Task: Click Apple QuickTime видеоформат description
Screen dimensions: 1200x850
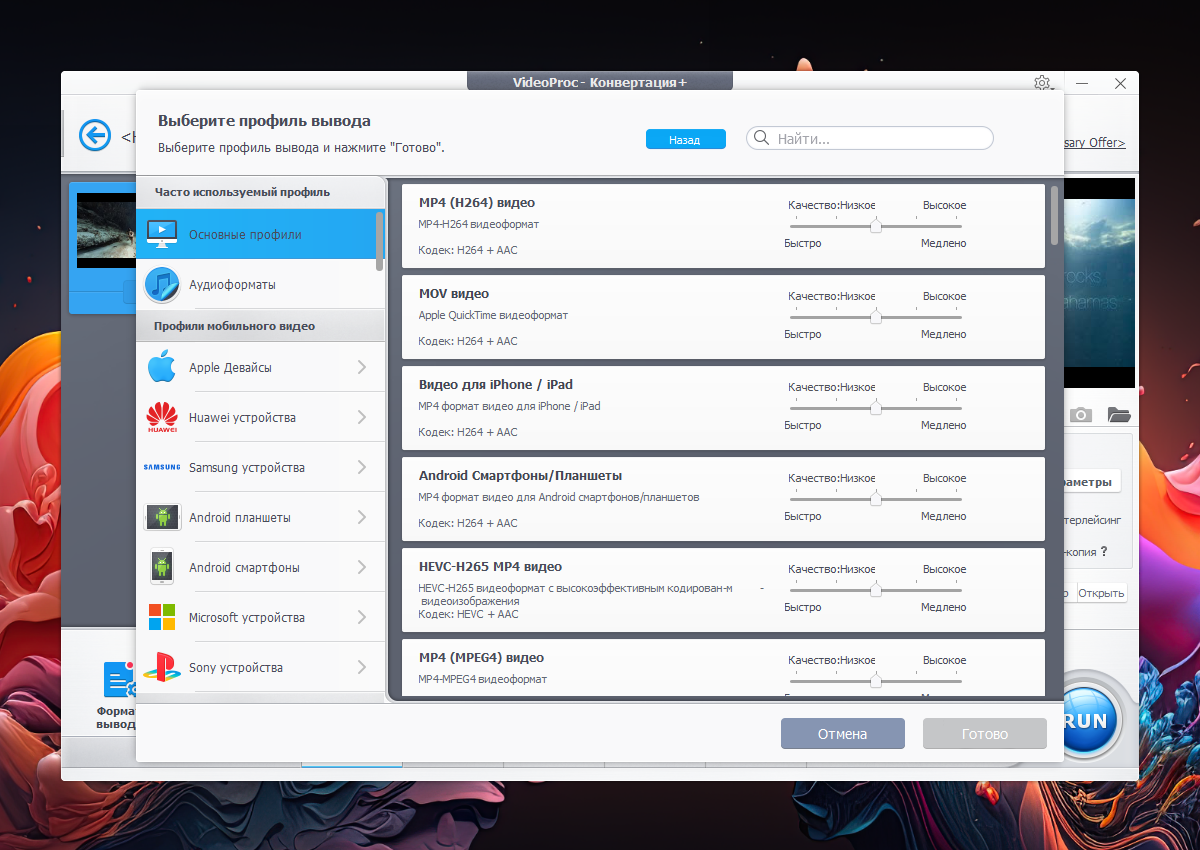Action: [x=493, y=315]
